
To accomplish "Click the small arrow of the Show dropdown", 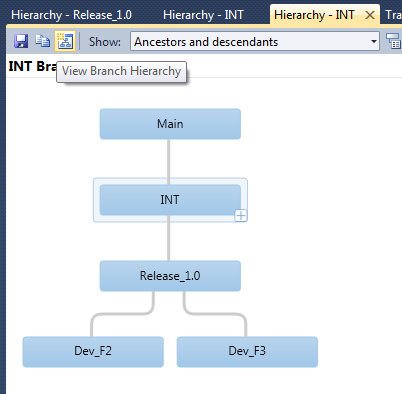I will pyautogui.click(x=374, y=42).
